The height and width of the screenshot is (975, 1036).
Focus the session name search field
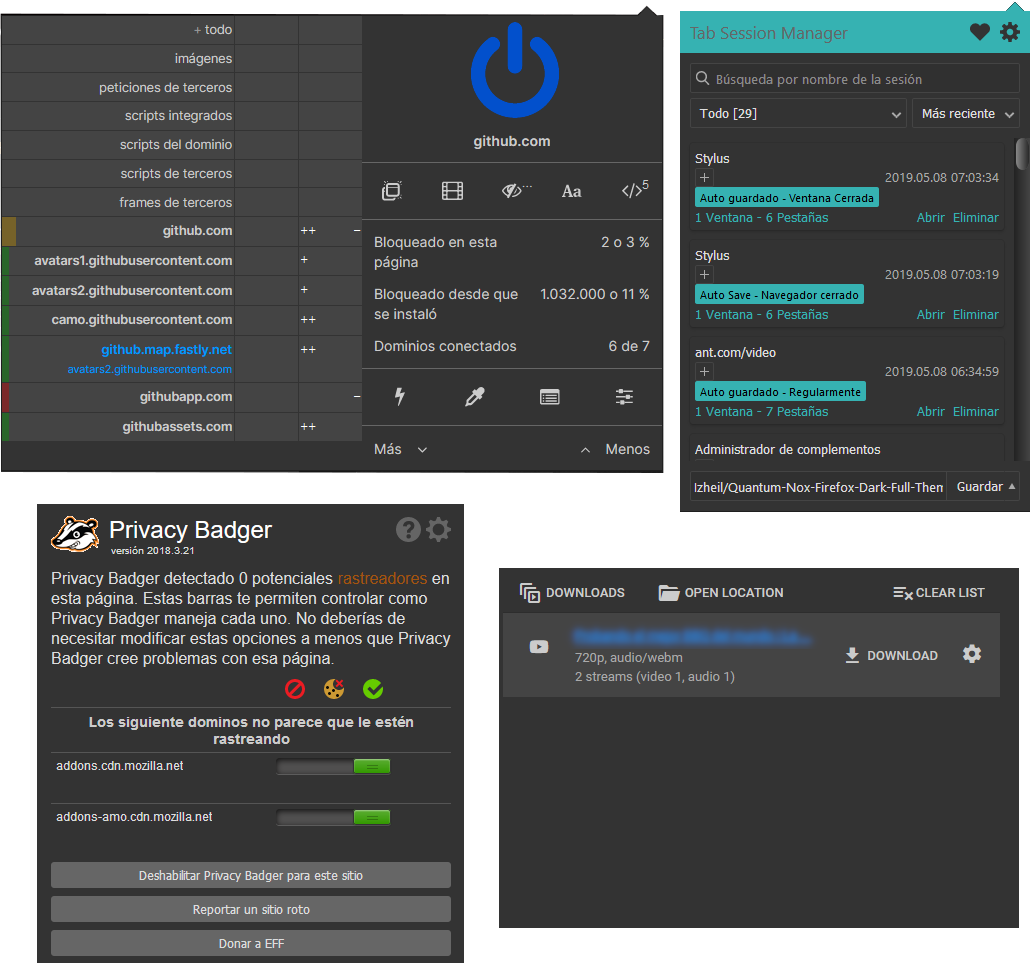[x=854, y=79]
